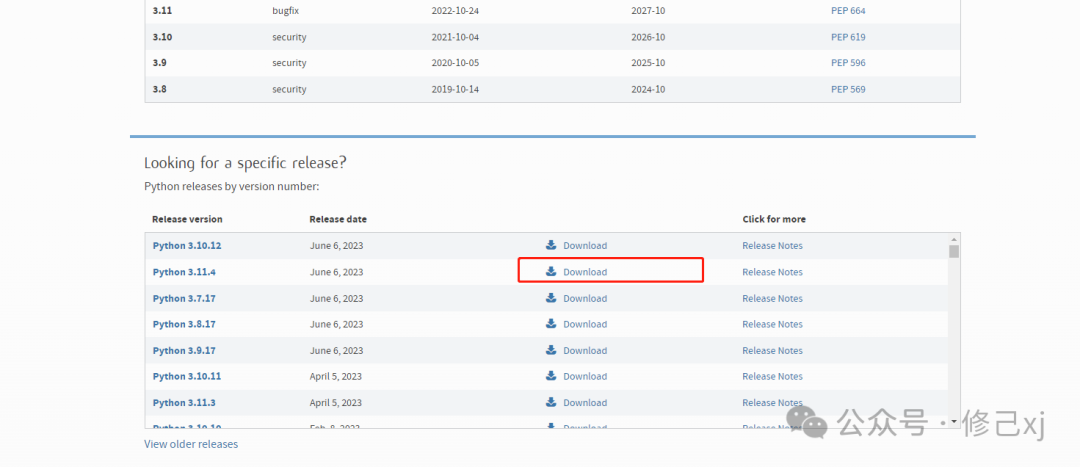Click end of support 2026-10
The width and height of the screenshot is (1080, 467).
pyautogui.click(x=647, y=37)
